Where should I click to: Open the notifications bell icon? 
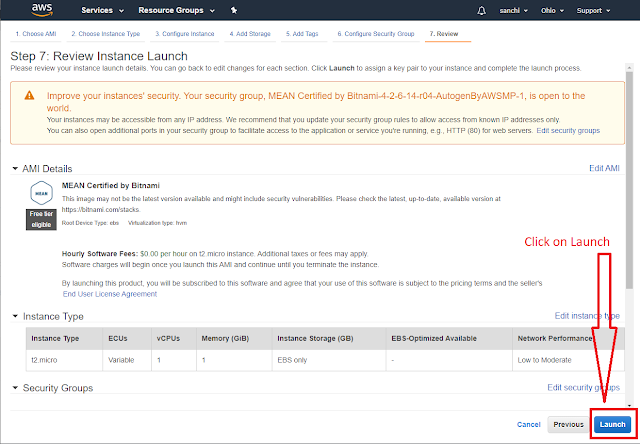[x=482, y=11]
